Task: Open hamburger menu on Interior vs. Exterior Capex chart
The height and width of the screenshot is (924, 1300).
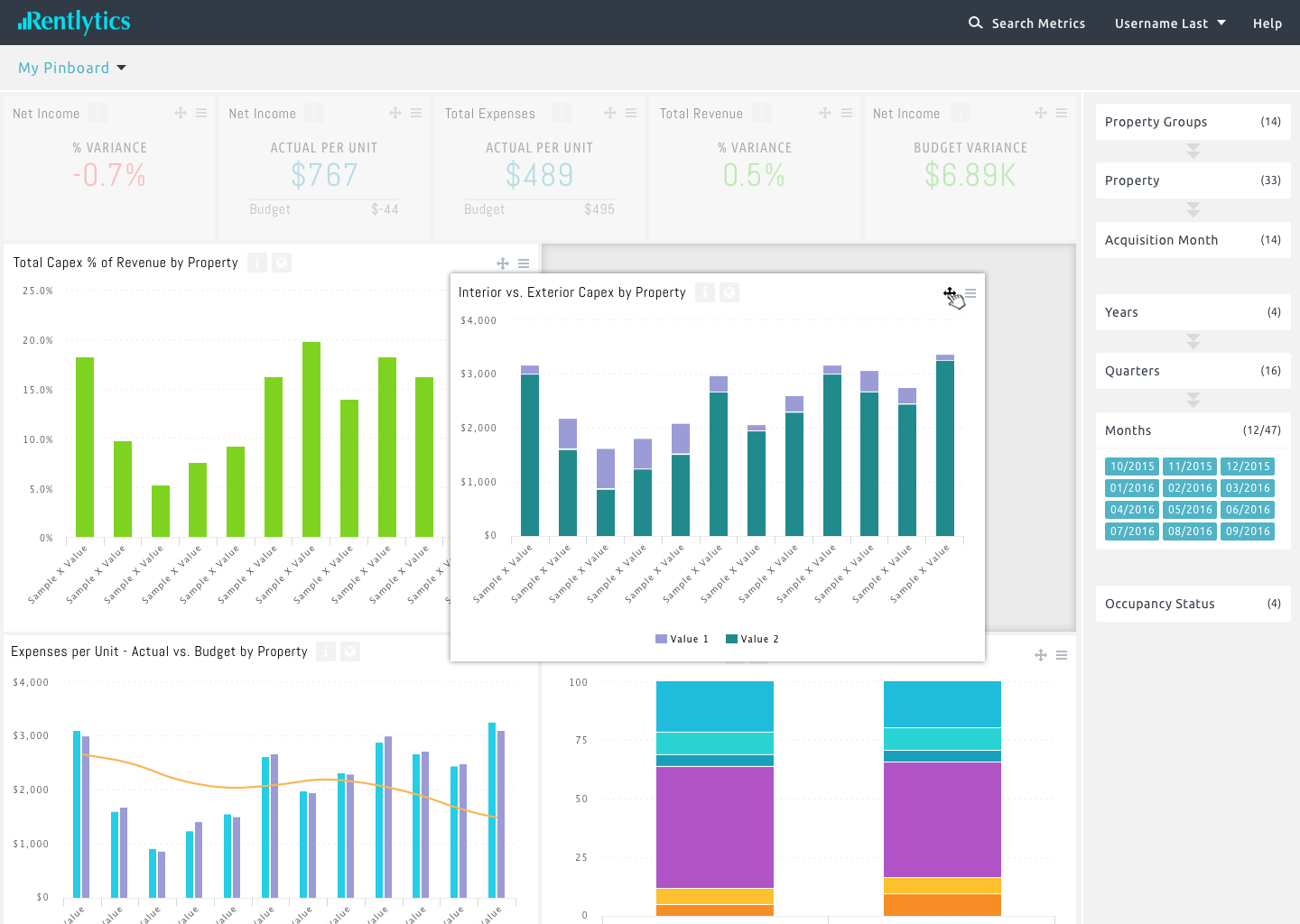Action: point(970,293)
